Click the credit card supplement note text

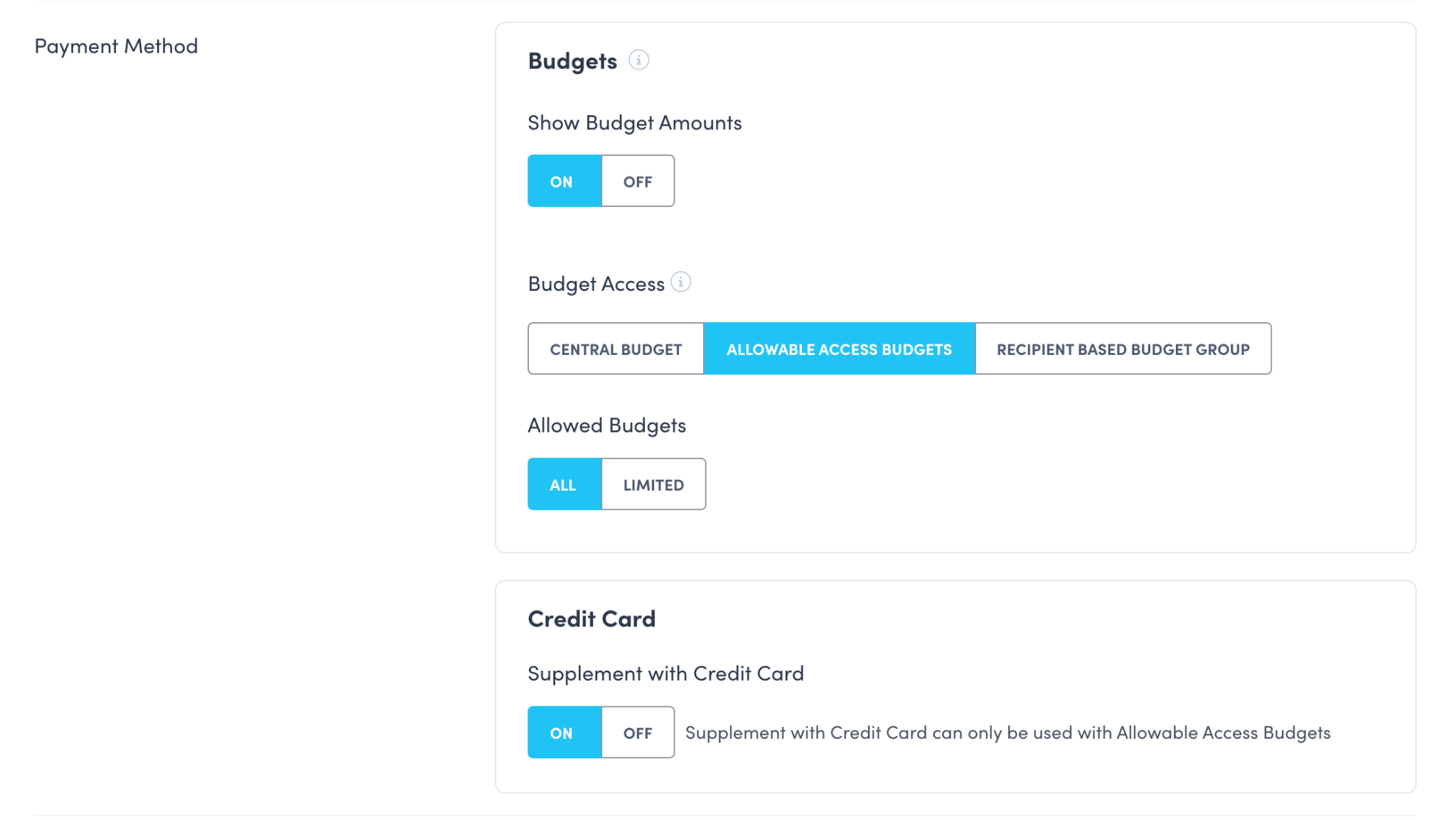[1007, 733]
